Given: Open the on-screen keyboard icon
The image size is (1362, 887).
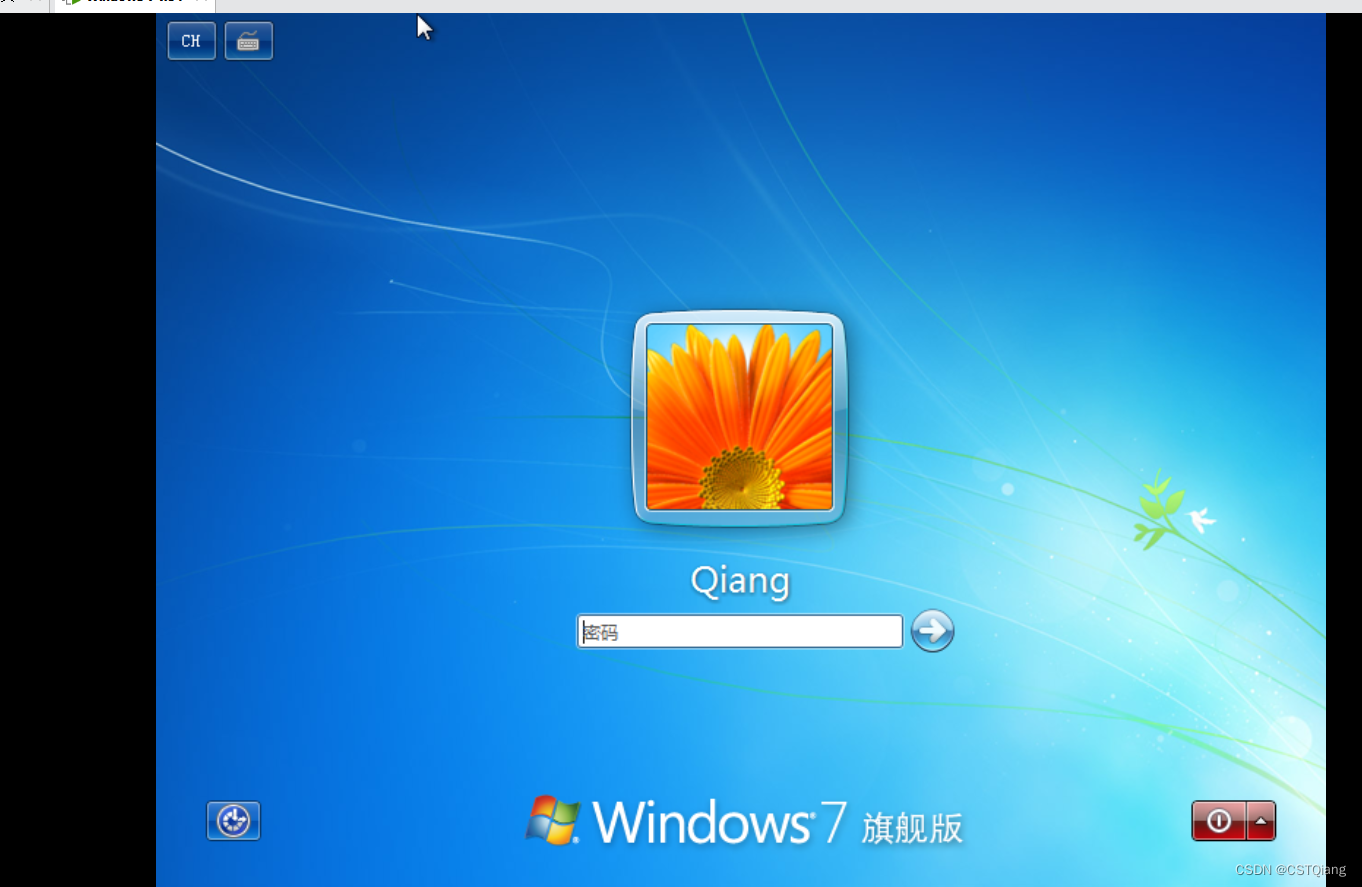Looking at the screenshot, I should 249,41.
